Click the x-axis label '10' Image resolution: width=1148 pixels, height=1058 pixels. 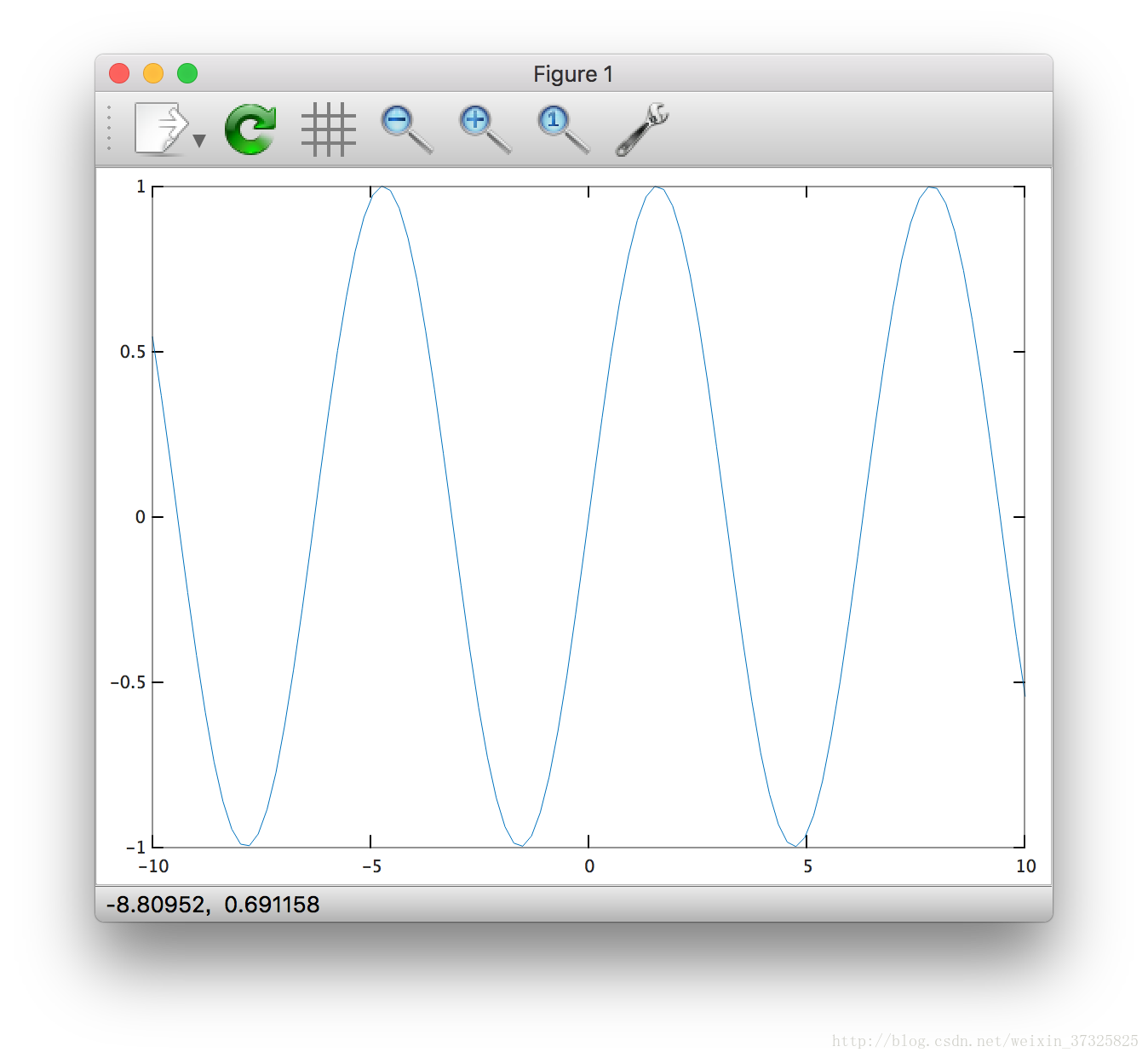click(x=1026, y=866)
